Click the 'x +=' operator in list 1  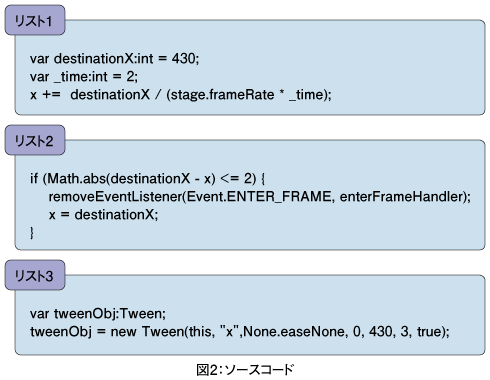click(x=45, y=95)
